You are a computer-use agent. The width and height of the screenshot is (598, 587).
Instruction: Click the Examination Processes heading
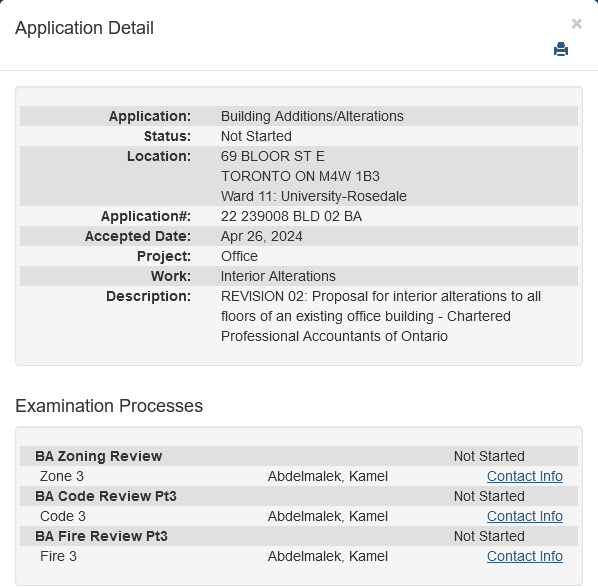tap(109, 406)
